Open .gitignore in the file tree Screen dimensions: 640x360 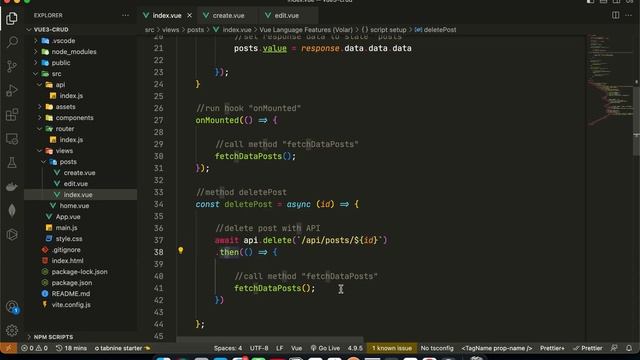coord(81,250)
